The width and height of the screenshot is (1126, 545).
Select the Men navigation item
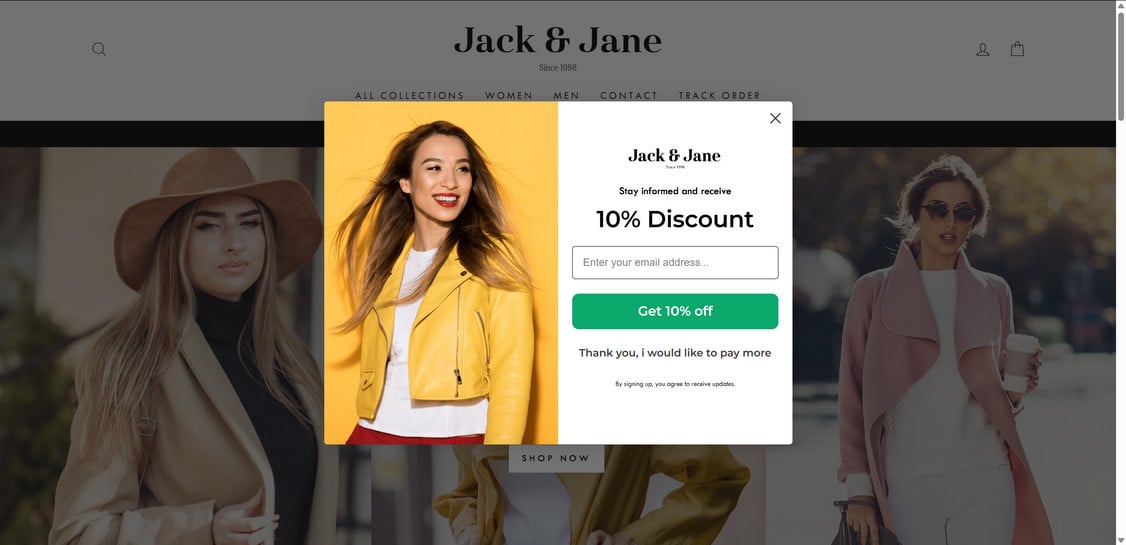pos(567,96)
